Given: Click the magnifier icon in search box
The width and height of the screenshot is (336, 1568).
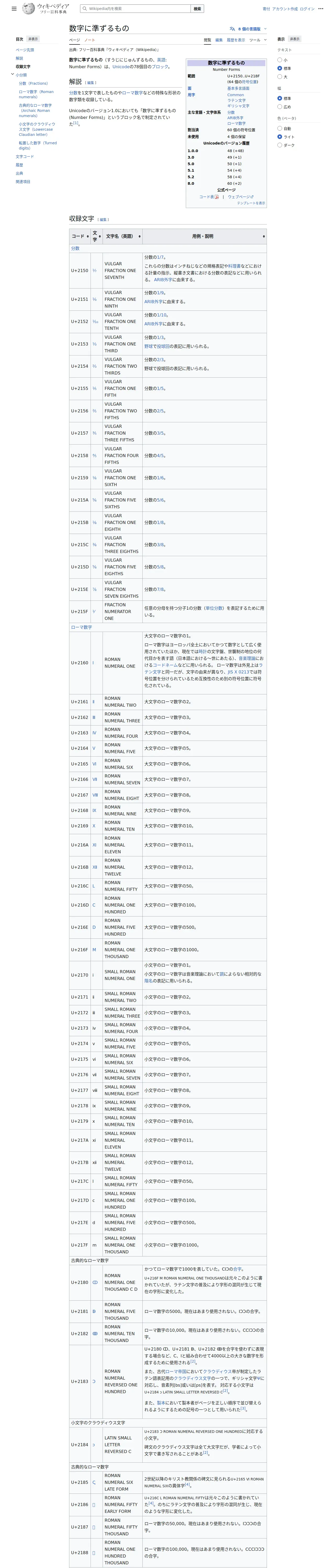Looking at the screenshot, I should (x=84, y=9).
